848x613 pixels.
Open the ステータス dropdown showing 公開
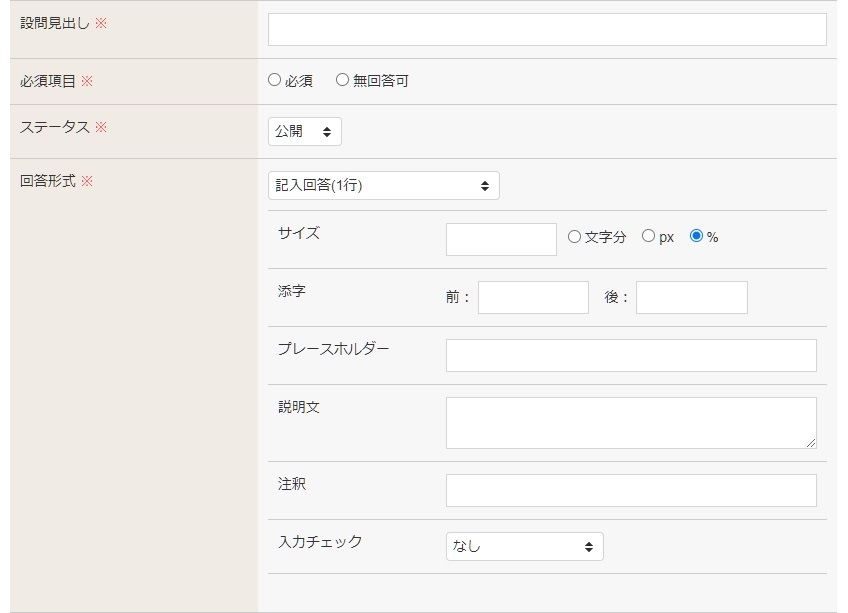(305, 132)
